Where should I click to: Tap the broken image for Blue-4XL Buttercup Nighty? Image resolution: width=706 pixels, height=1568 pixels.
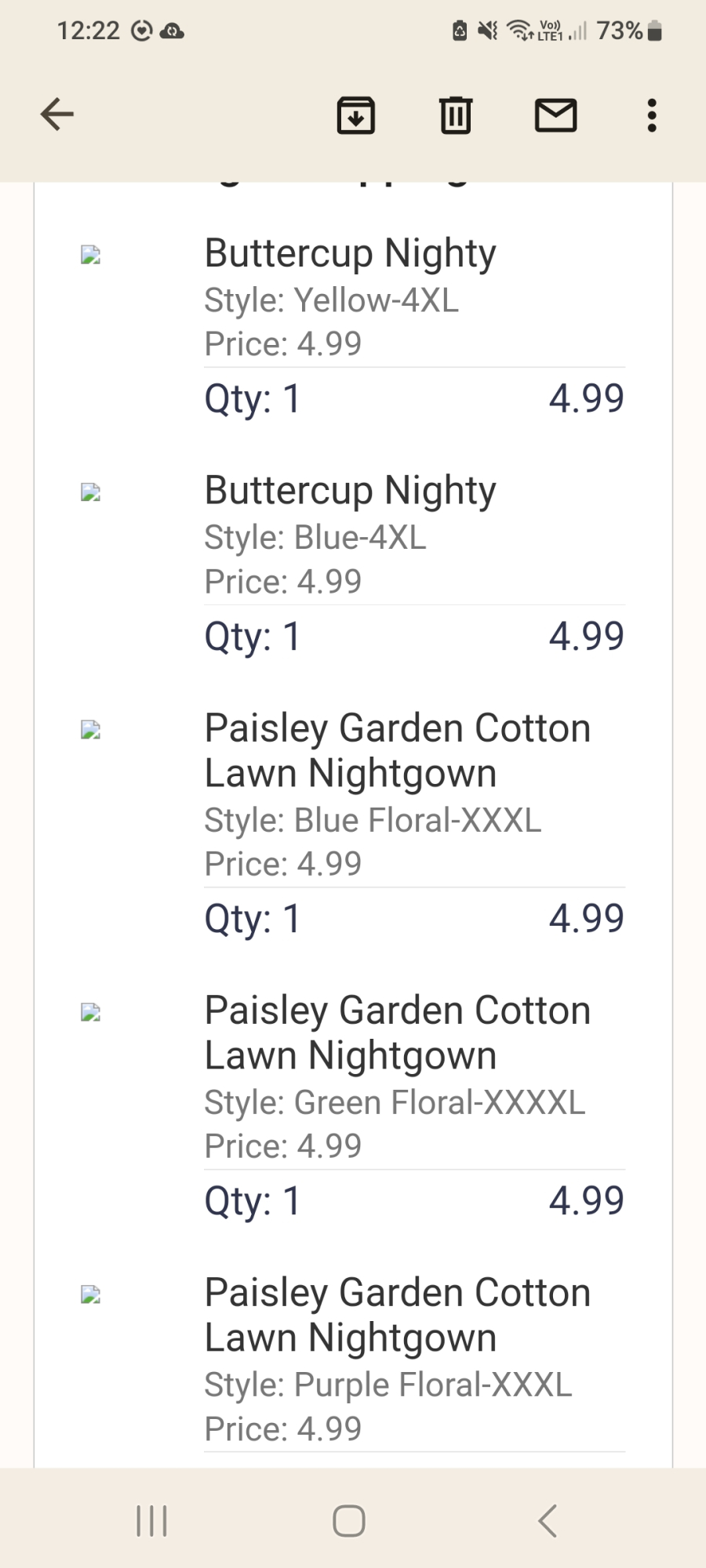(x=91, y=492)
